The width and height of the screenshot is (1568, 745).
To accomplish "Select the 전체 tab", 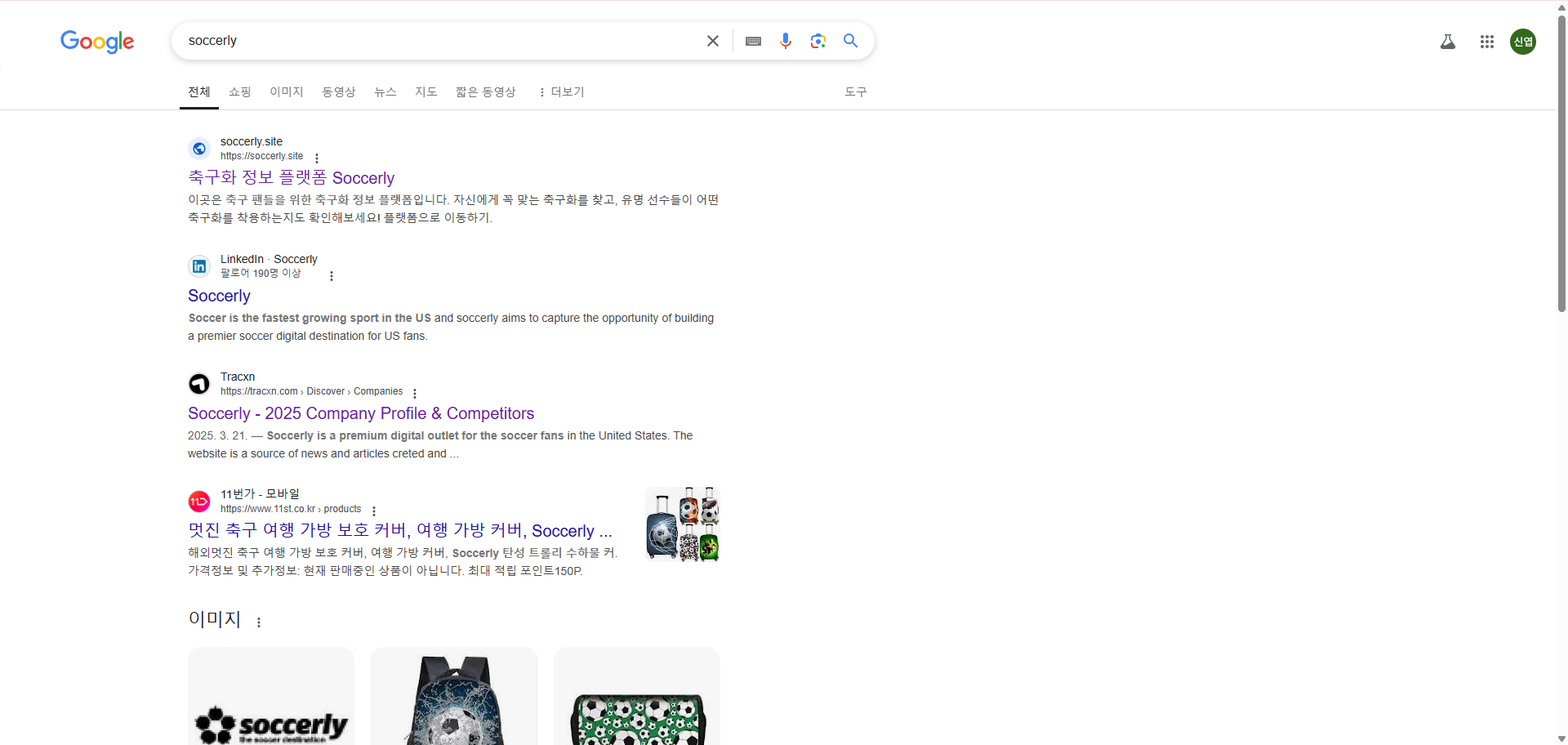I will 199,91.
